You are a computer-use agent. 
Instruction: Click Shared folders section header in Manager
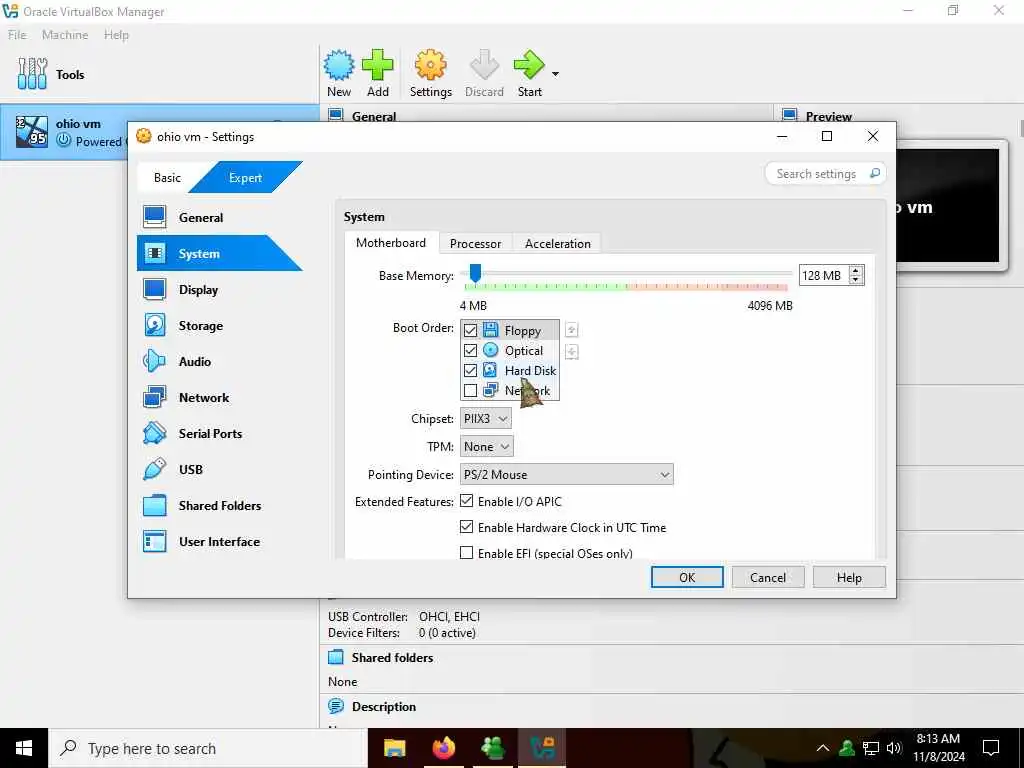pos(392,658)
